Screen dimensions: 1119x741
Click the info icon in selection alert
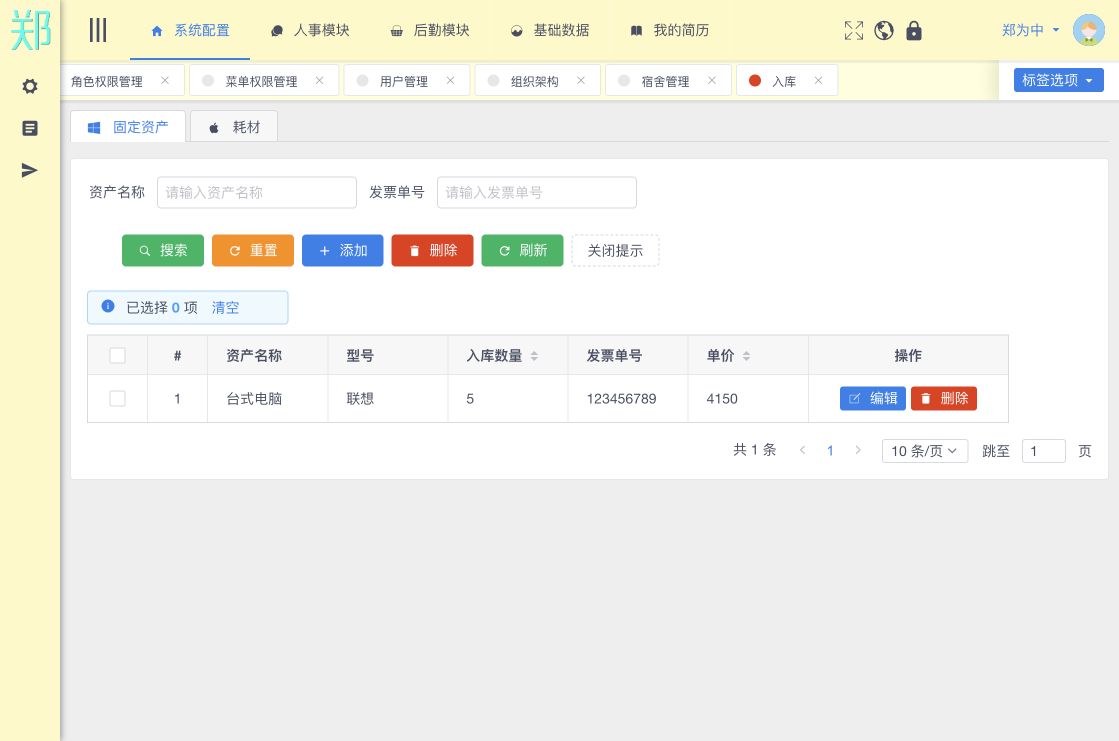pyautogui.click(x=108, y=306)
